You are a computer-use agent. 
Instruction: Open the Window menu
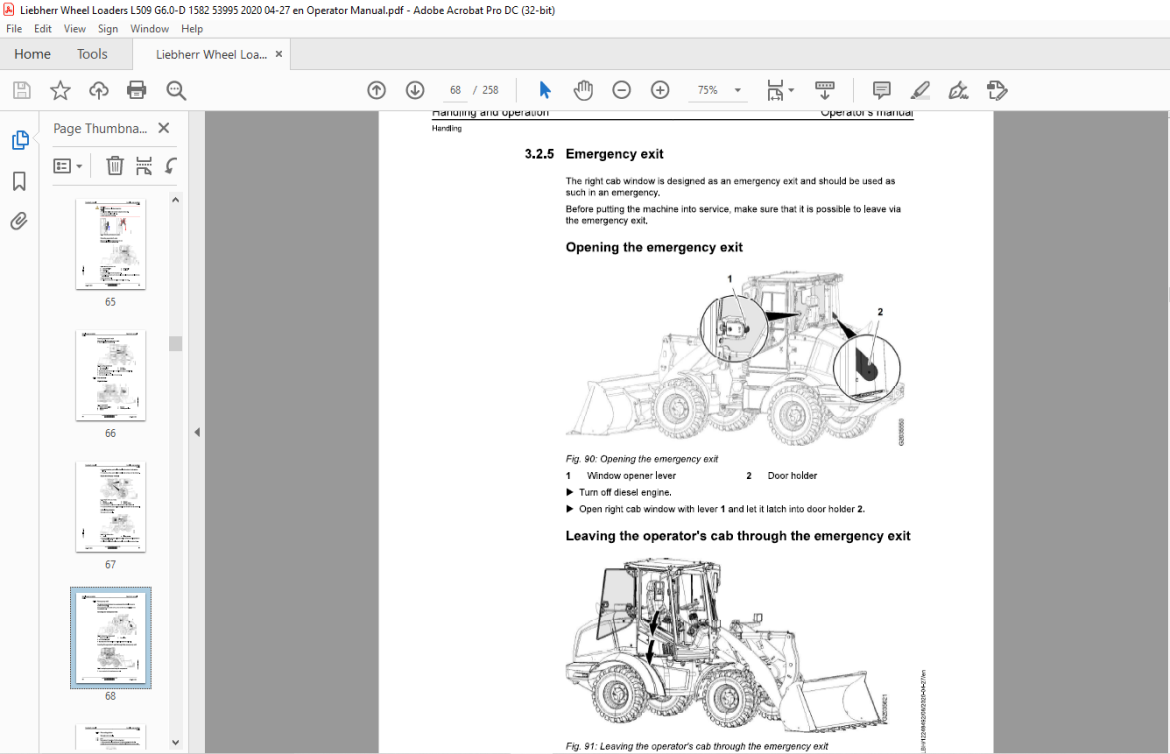[x=149, y=28]
